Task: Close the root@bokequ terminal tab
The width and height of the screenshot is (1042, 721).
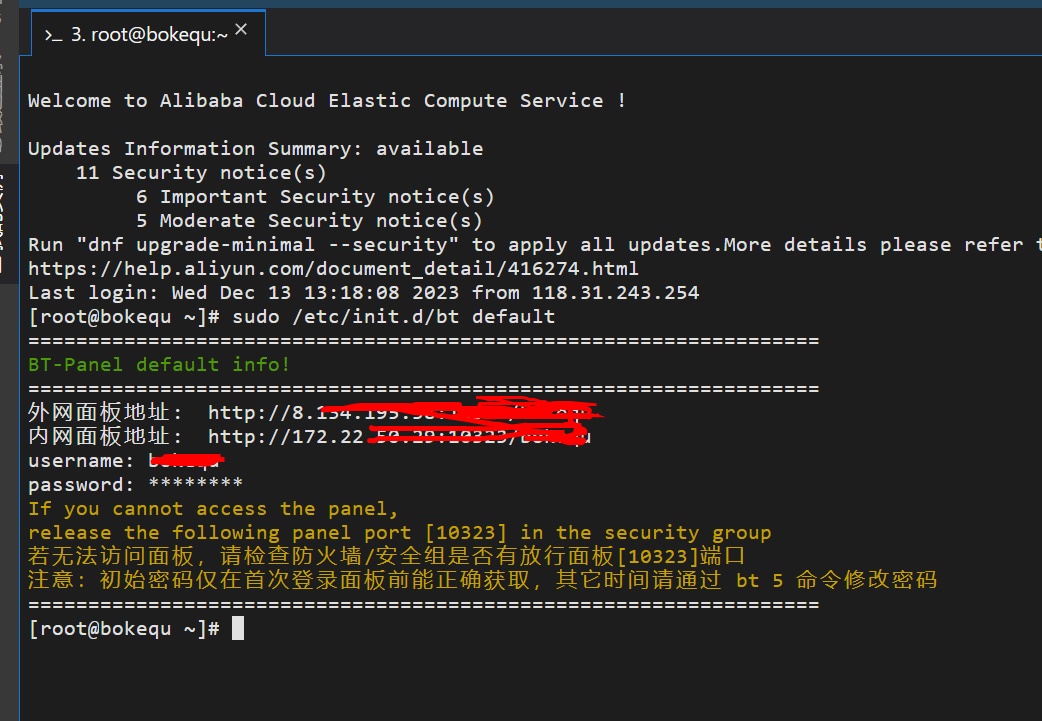Action: click(241, 29)
